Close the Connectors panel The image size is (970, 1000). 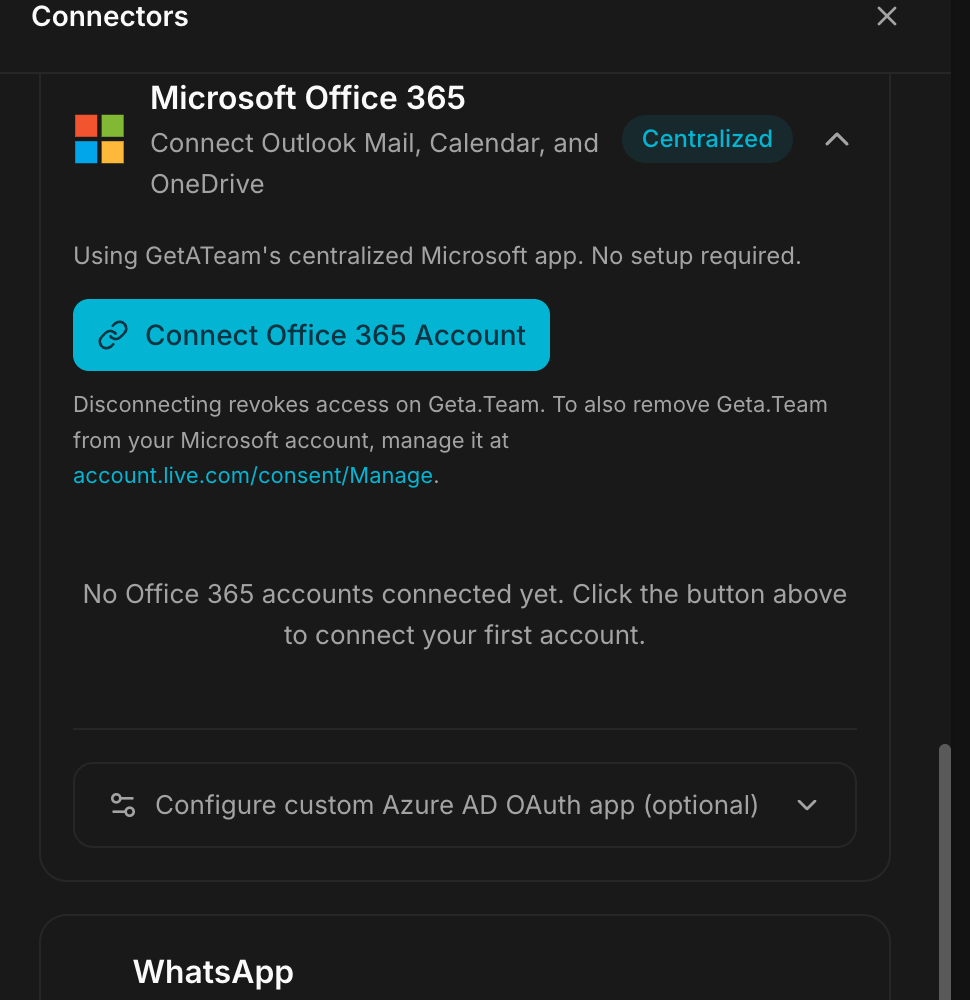[886, 16]
